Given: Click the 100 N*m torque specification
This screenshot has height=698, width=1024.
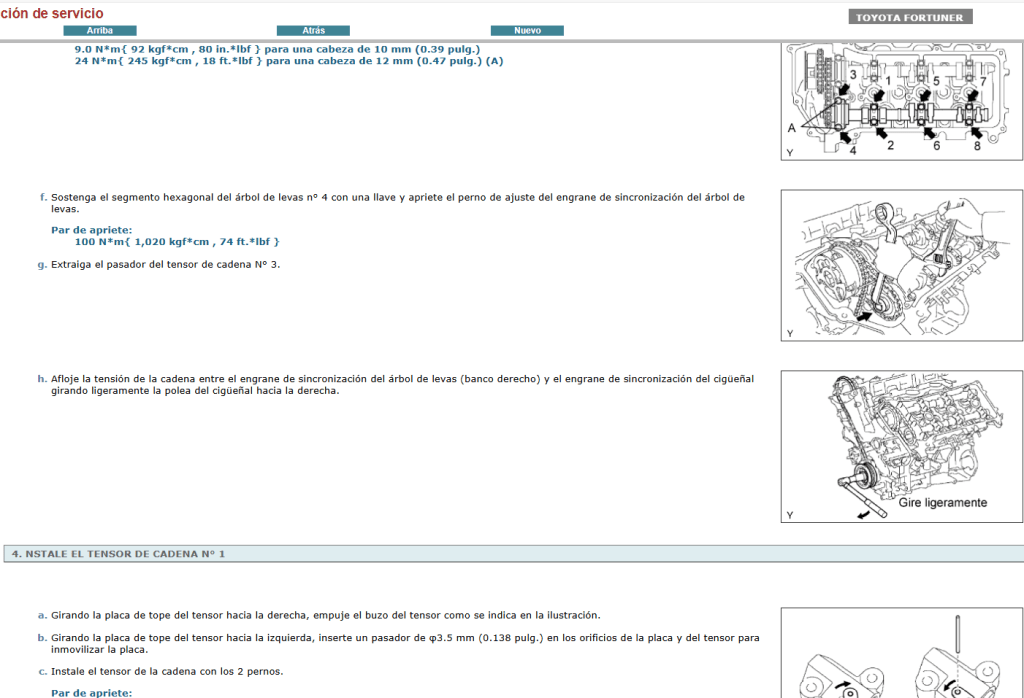Looking at the screenshot, I should (x=177, y=242).
